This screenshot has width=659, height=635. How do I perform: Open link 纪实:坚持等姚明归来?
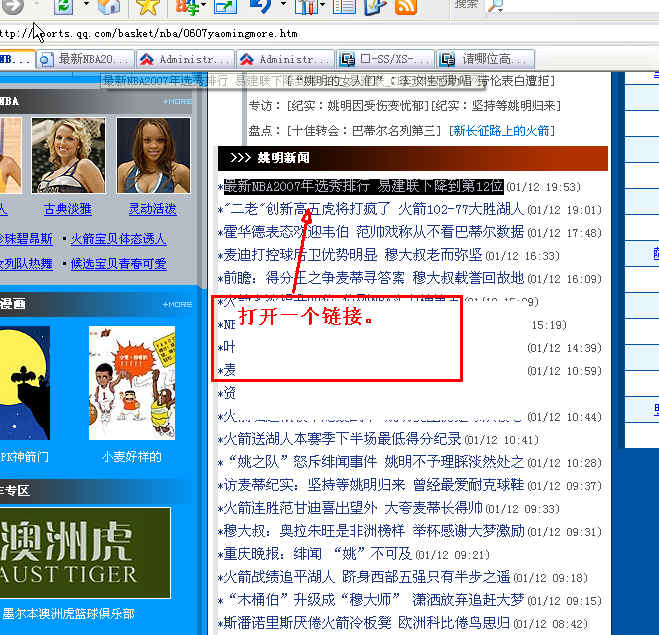pos(496,105)
